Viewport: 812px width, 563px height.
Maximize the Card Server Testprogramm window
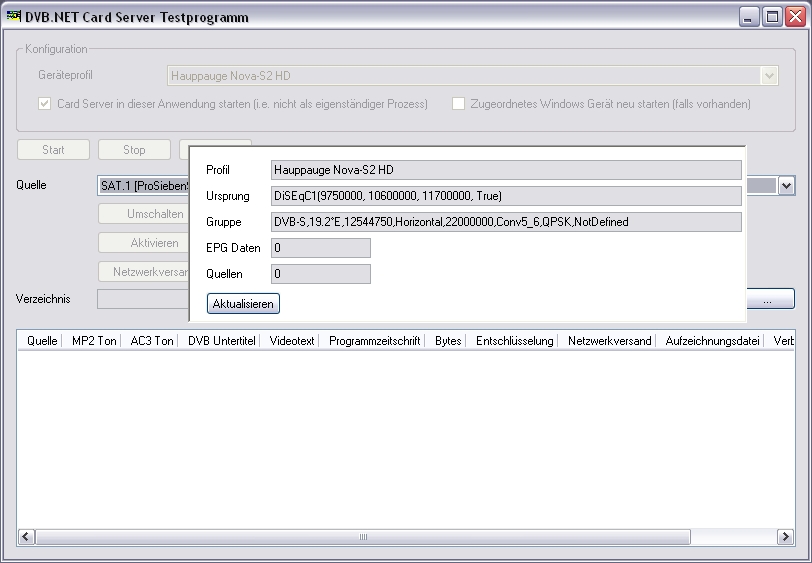pos(772,17)
